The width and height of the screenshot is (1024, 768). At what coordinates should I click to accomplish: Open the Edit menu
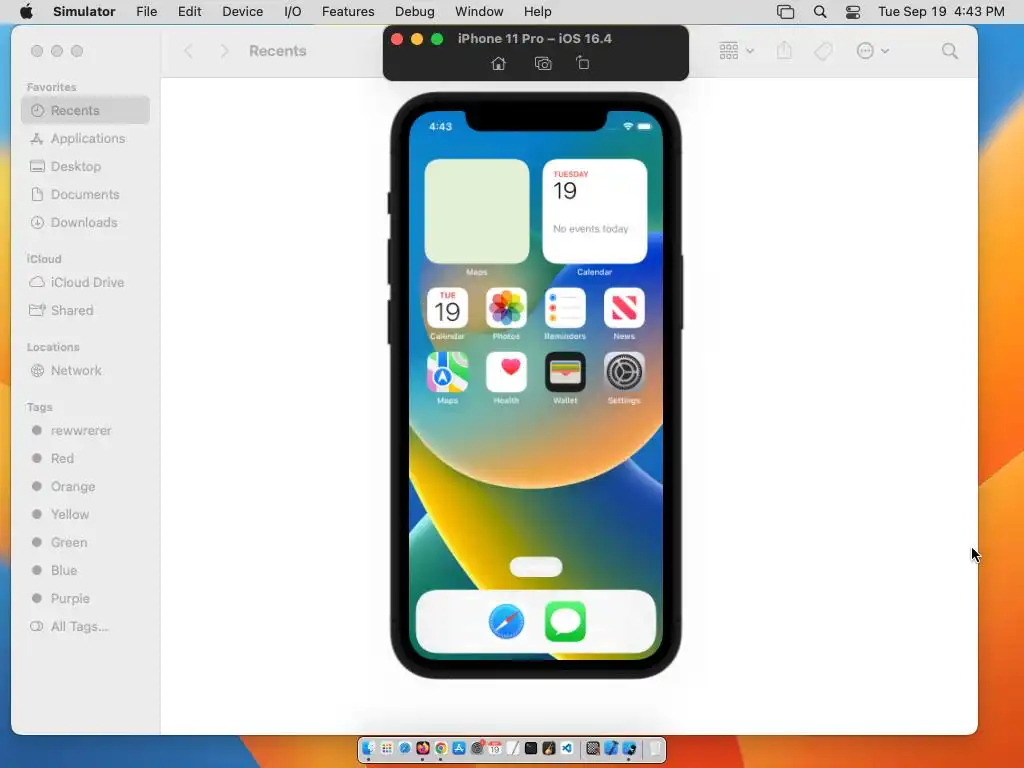click(x=189, y=12)
